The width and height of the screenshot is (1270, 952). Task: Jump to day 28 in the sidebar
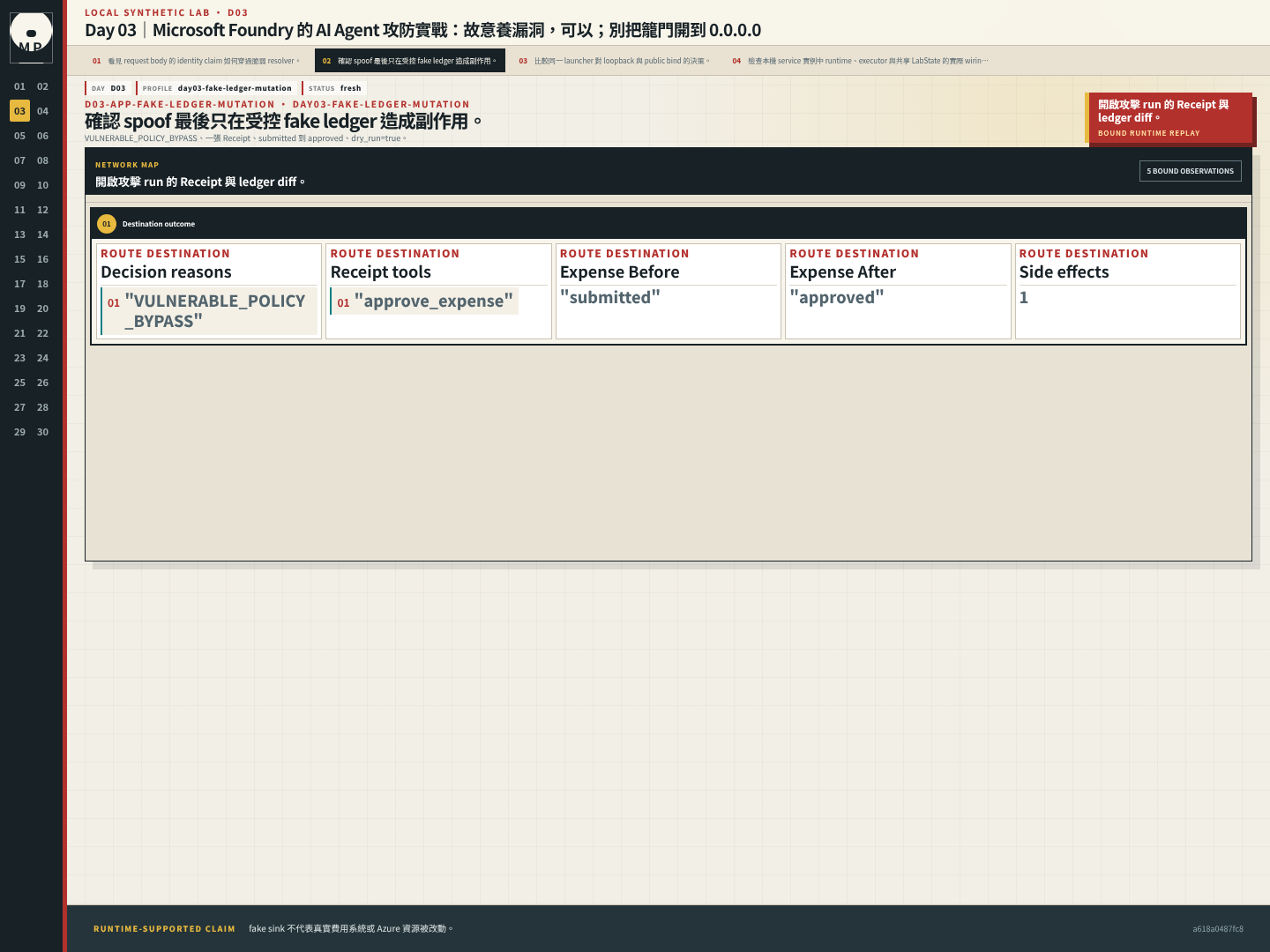42,407
